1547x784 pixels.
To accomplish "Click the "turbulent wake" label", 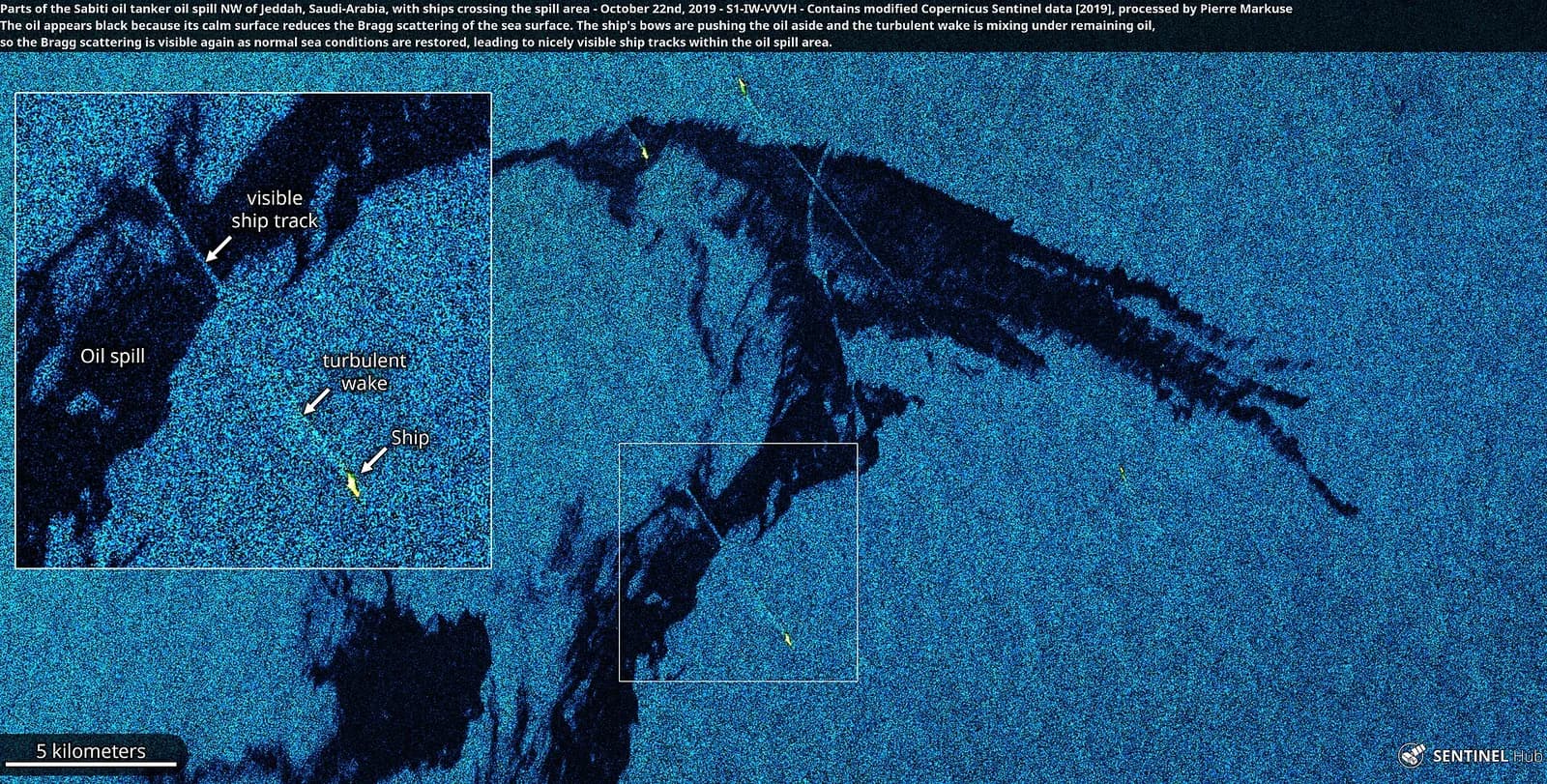I will (364, 372).
